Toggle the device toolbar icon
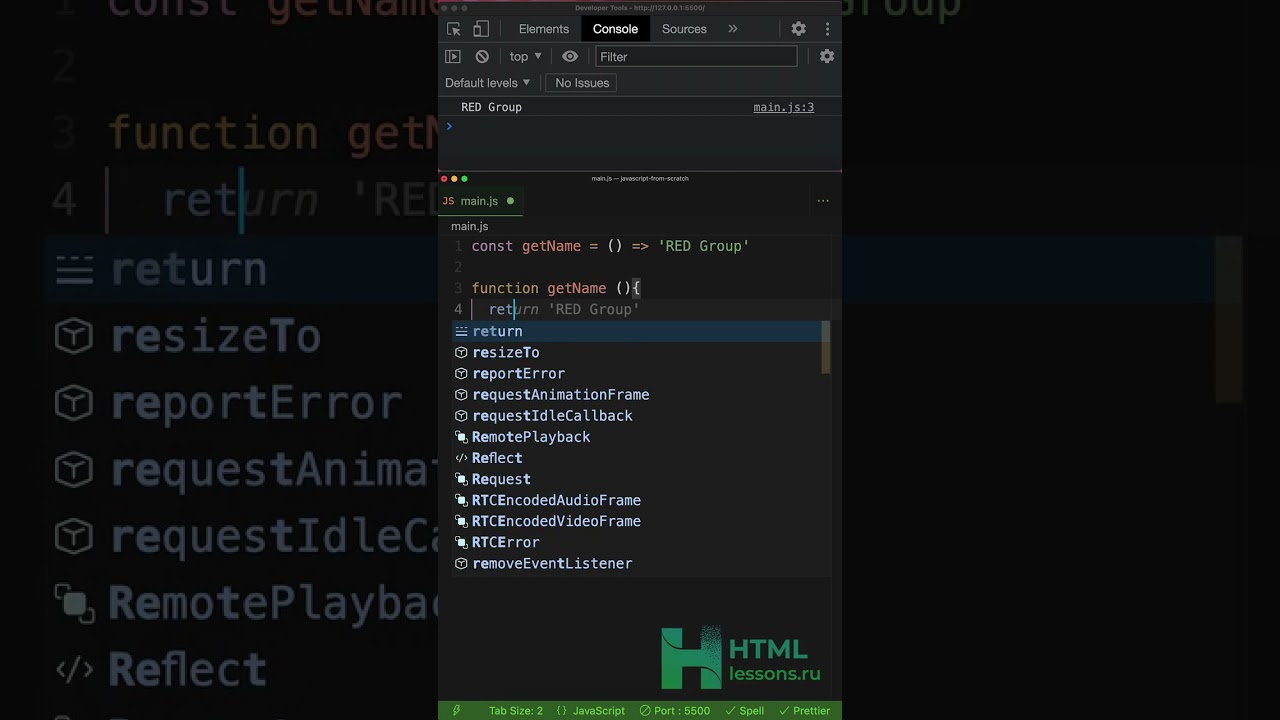Viewport: 1280px width, 720px height. point(481,29)
